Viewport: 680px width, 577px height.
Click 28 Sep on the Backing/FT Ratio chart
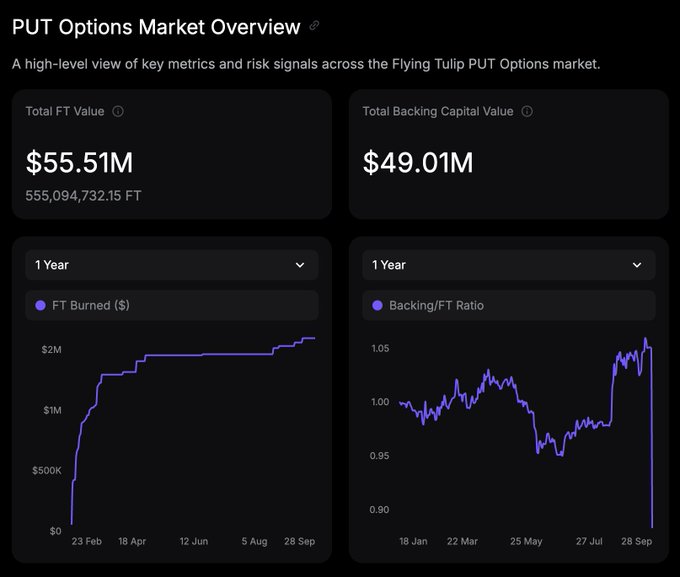coord(637,541)
